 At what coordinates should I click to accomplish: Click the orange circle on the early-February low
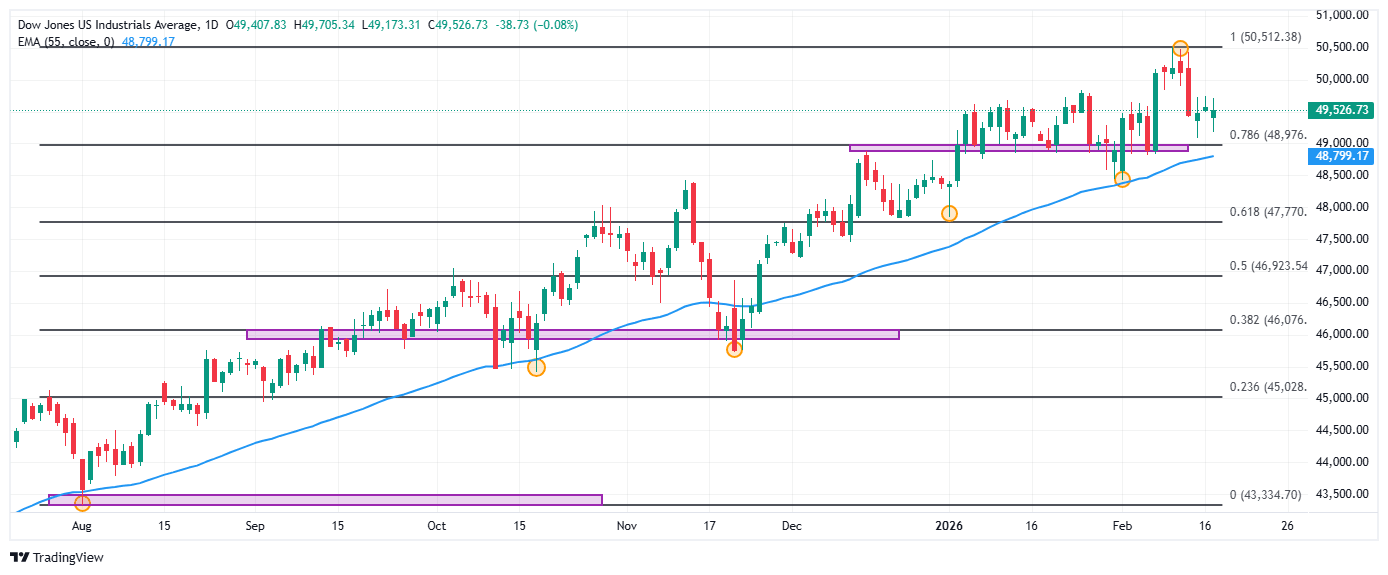tap(1122, 179)
